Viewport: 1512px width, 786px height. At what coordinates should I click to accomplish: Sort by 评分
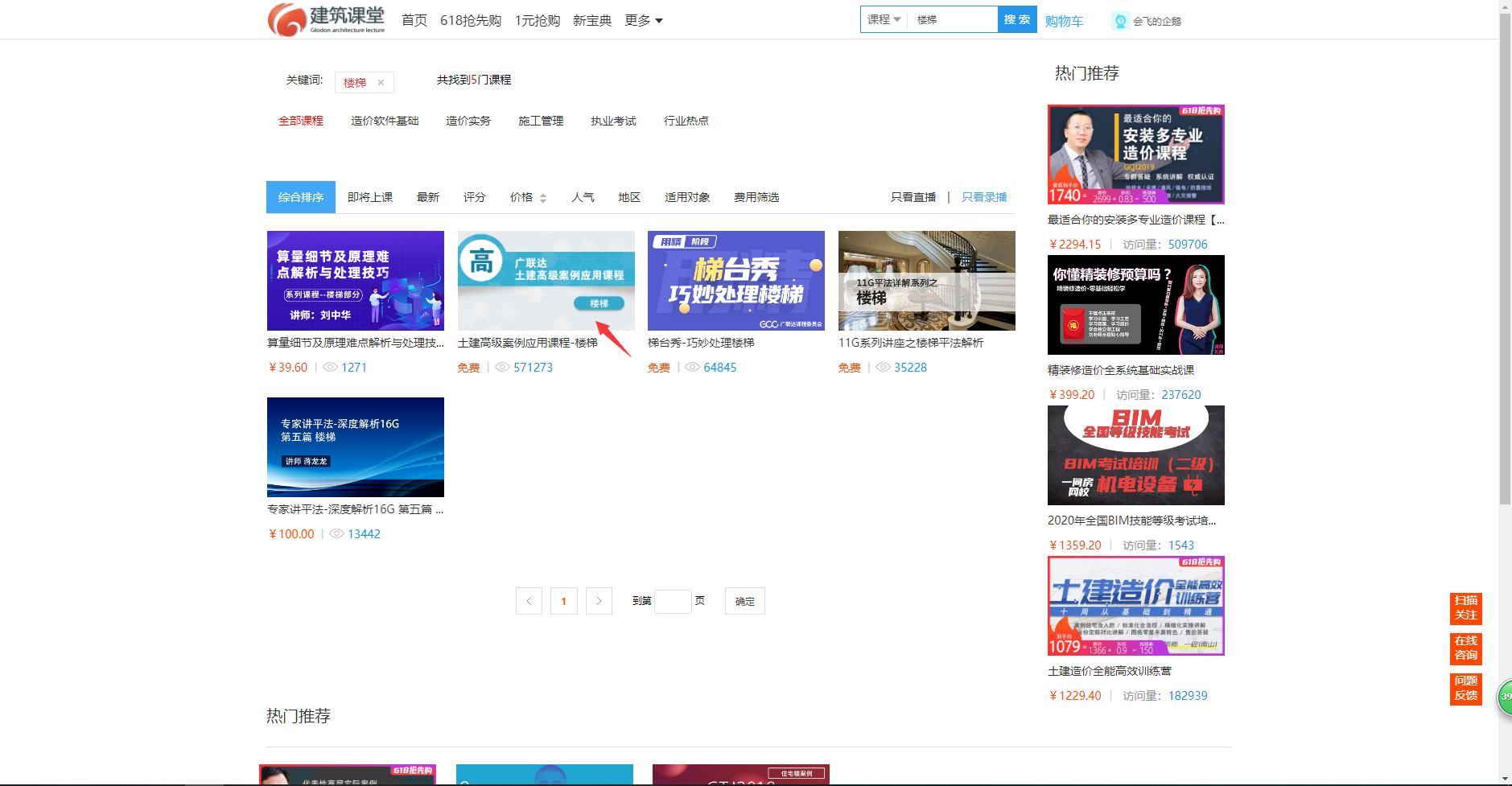475,197
